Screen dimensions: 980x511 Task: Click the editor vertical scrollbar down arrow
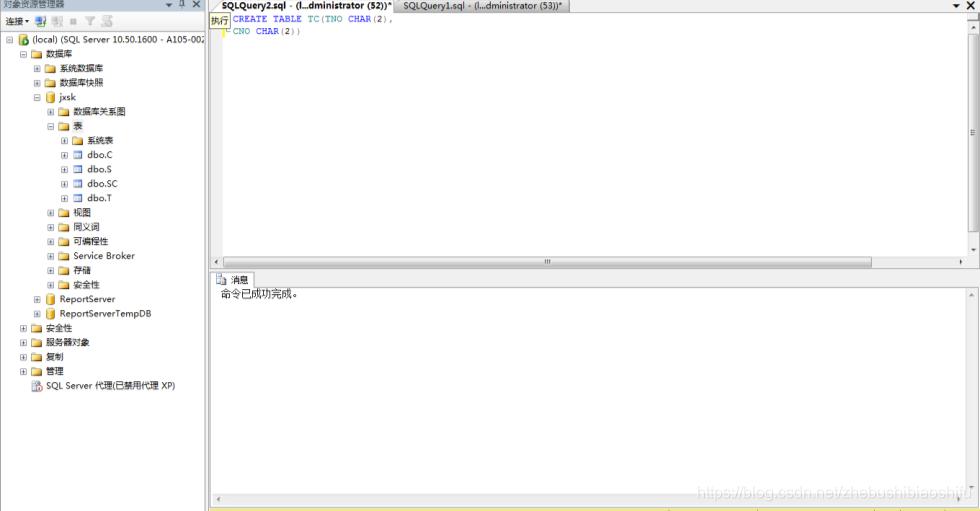click(x=973, y=250)
